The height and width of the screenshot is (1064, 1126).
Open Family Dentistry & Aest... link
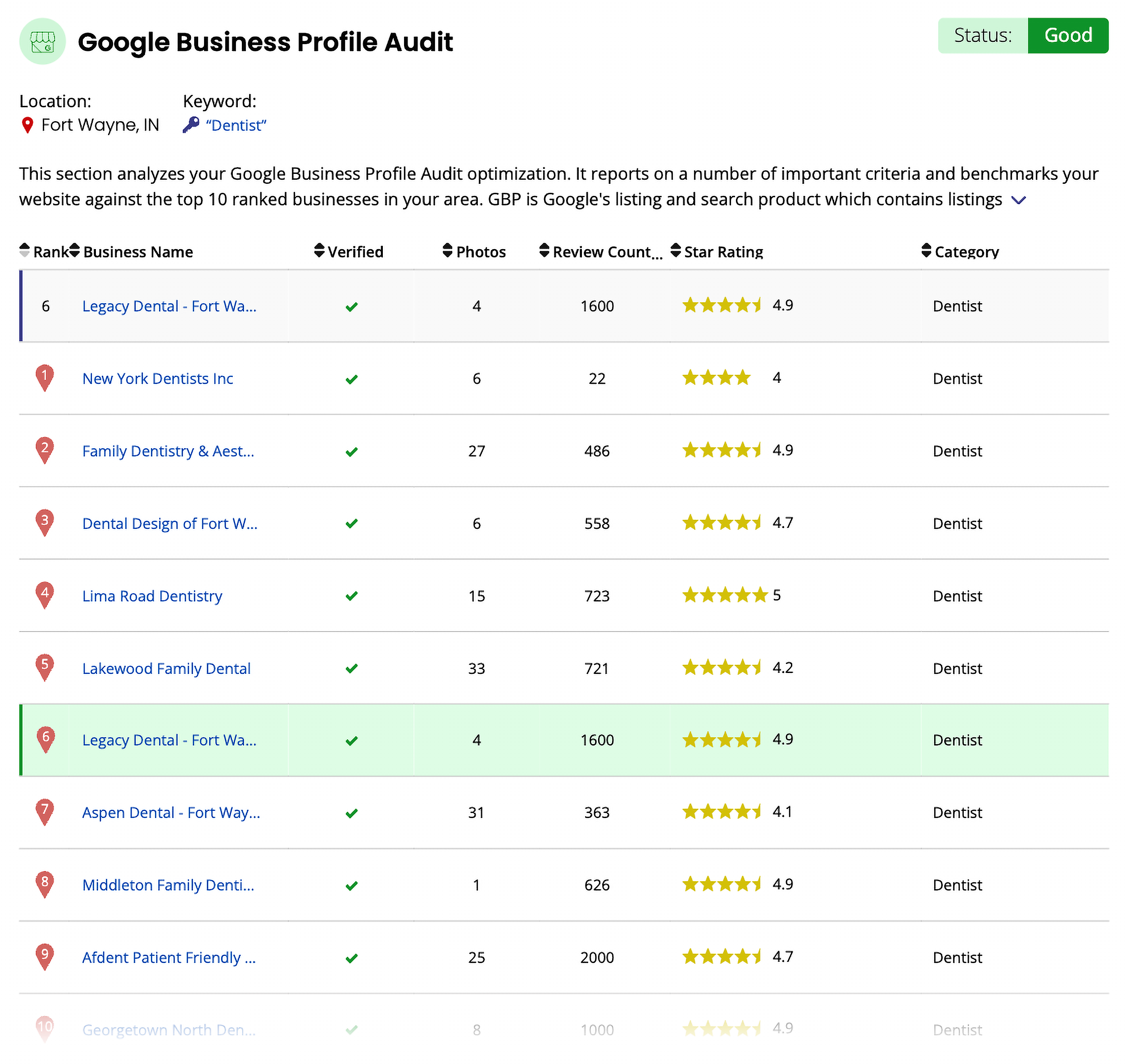tap(168, 451)
